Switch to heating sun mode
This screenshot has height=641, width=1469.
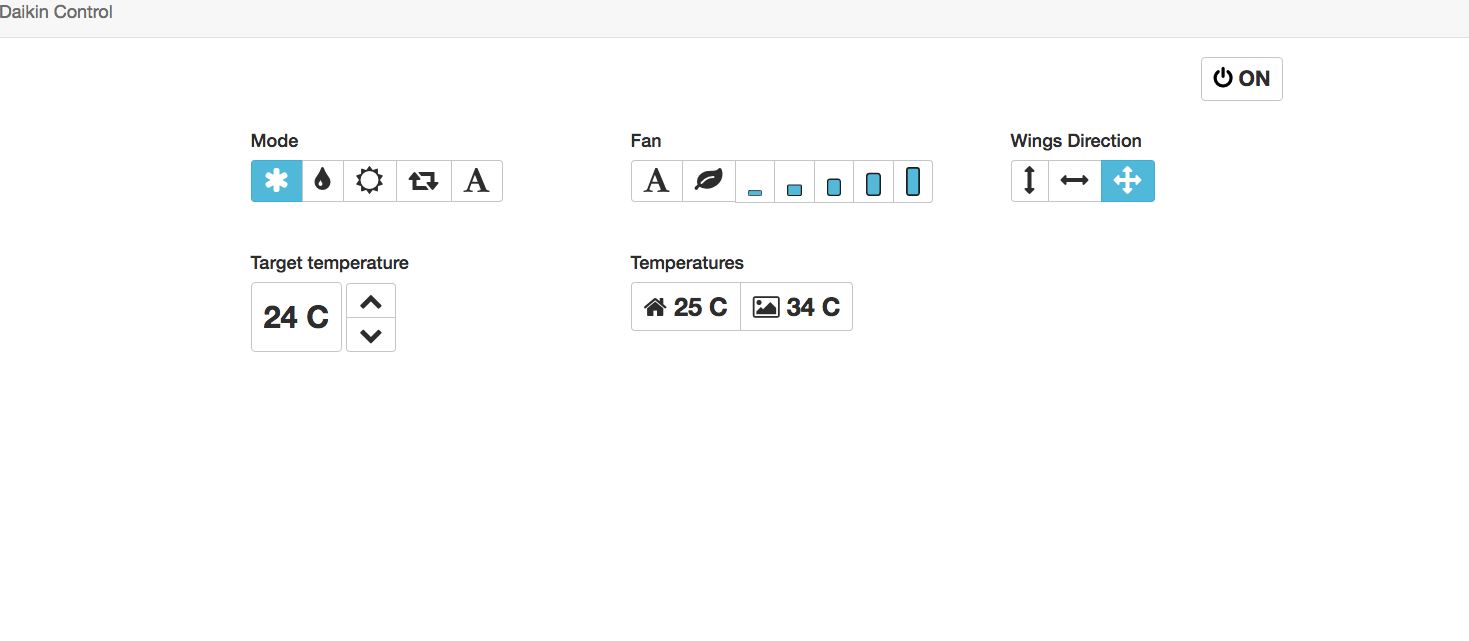[x=370, y=181]
